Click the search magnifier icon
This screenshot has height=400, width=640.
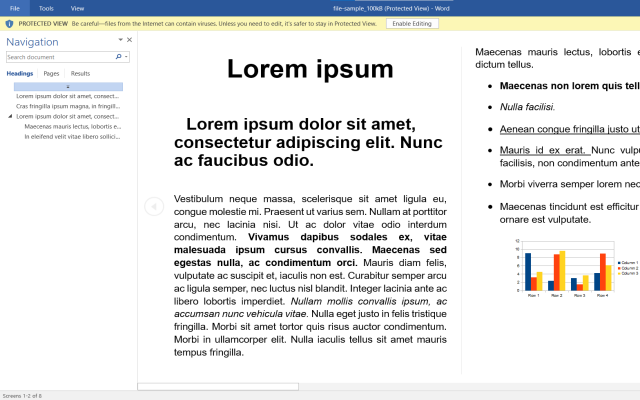(x=120, y=57)
